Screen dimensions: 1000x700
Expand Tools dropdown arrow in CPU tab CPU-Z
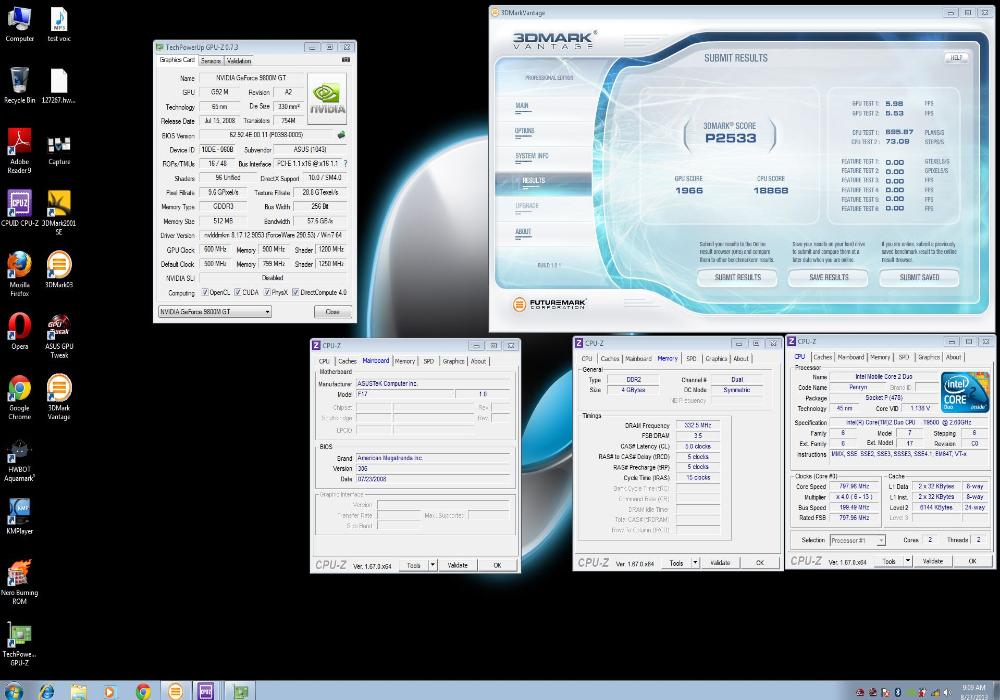(x=908, y=561)
